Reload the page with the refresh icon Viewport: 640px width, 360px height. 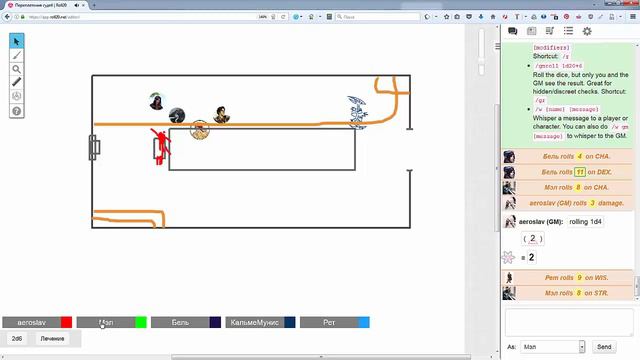(x=283, y=17)
